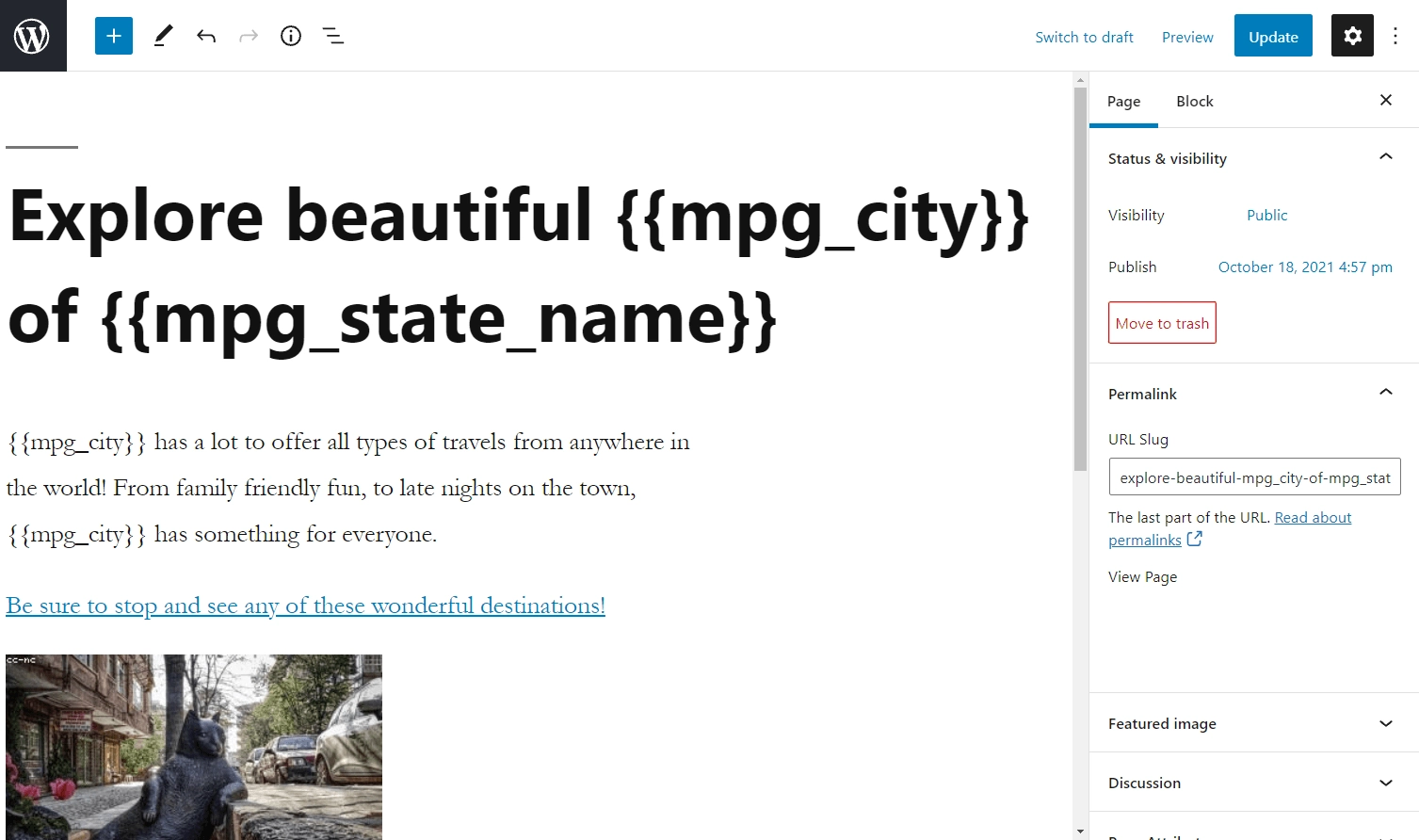The width and height of the screenshot is (1419, 840).
Task: Open the three-dot options menu
Action: click(1395, 36)
